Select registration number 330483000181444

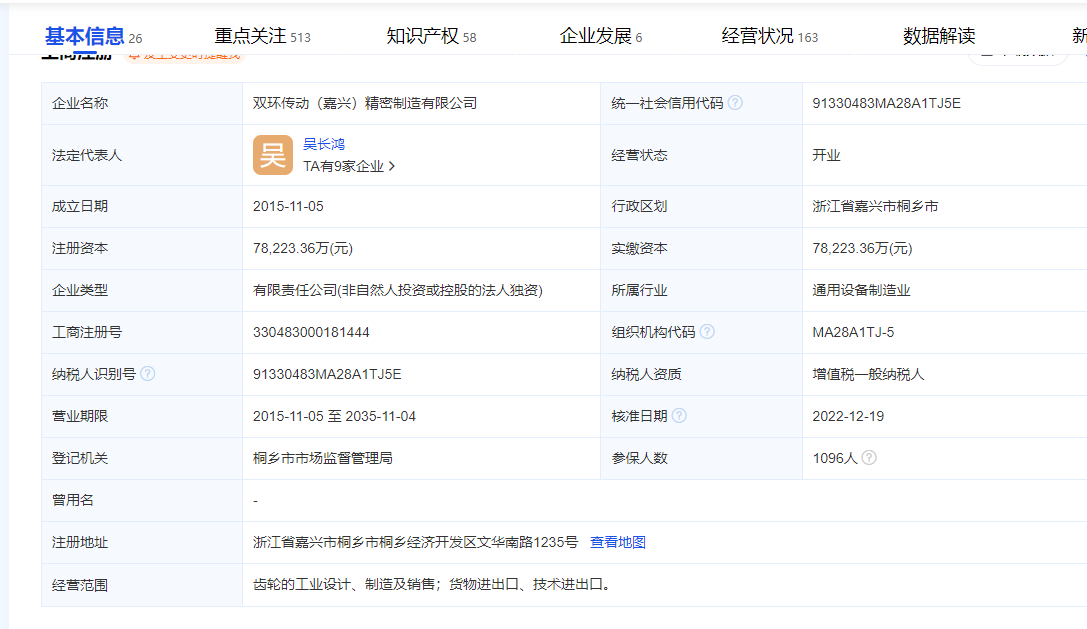click(x=311, y=332)
